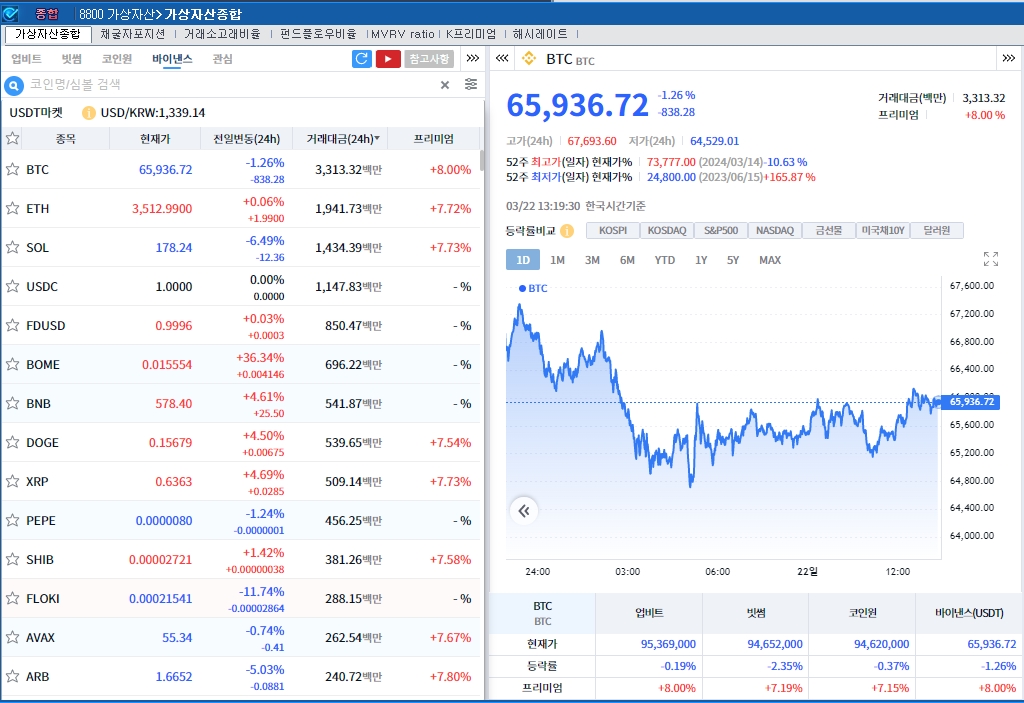1024x703 pixels.
Task: Toggle favorite star for SHIB row
Action: tap(12, 559)
